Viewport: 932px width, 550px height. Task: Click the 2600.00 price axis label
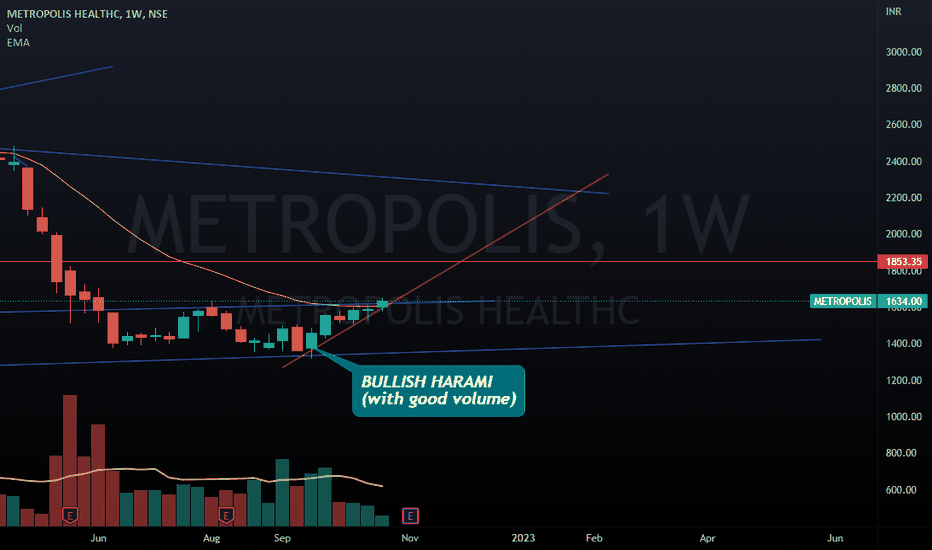(x=903, y=124)
